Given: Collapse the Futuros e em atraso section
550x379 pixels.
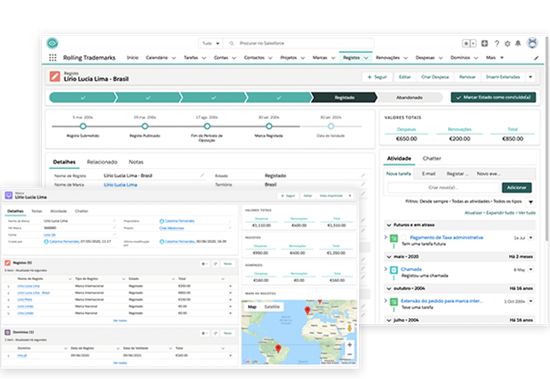Looking at the screenshot, I should 389,225.
